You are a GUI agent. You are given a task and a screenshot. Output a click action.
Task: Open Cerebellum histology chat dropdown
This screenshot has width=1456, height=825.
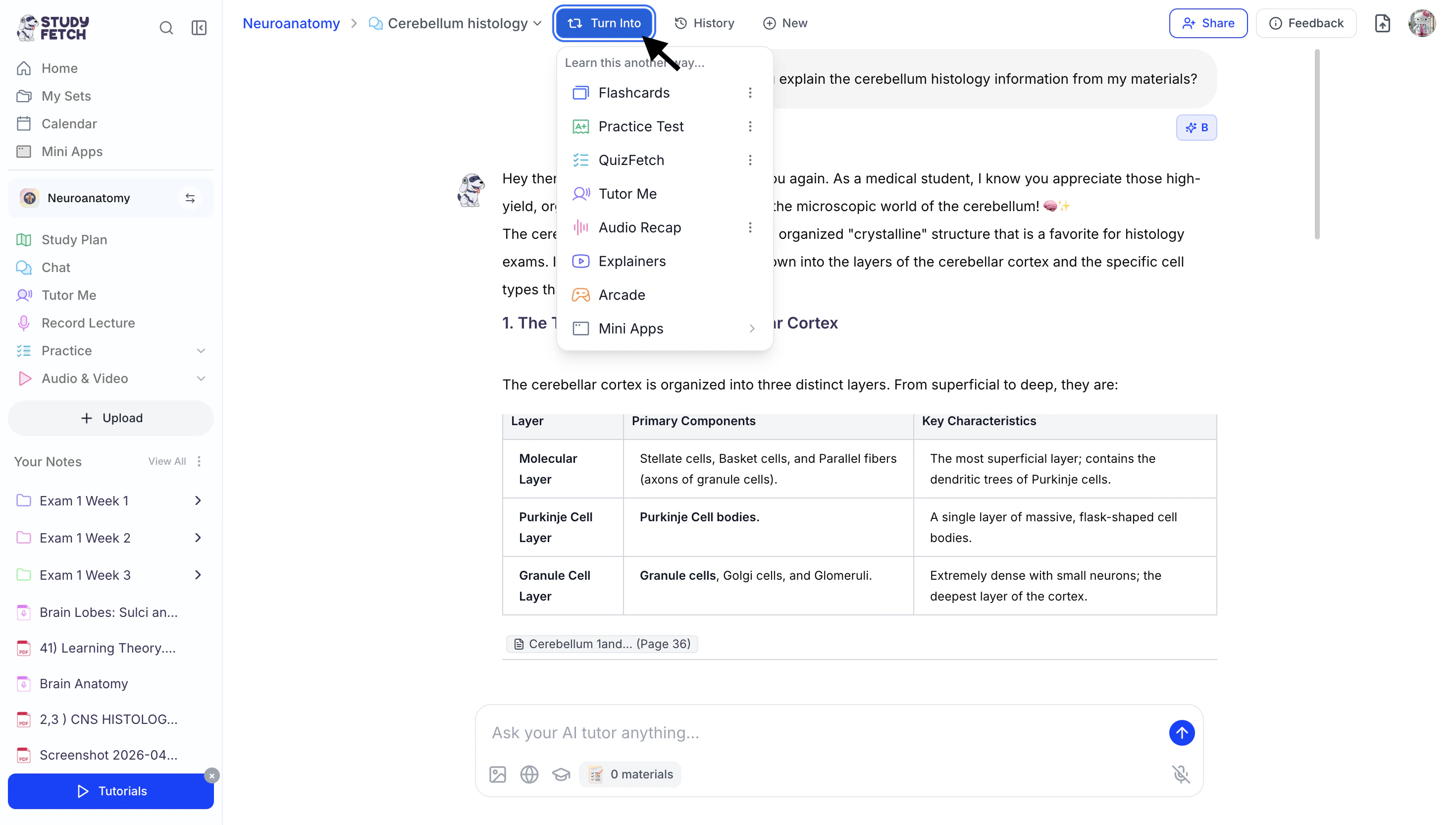point(537,23)
